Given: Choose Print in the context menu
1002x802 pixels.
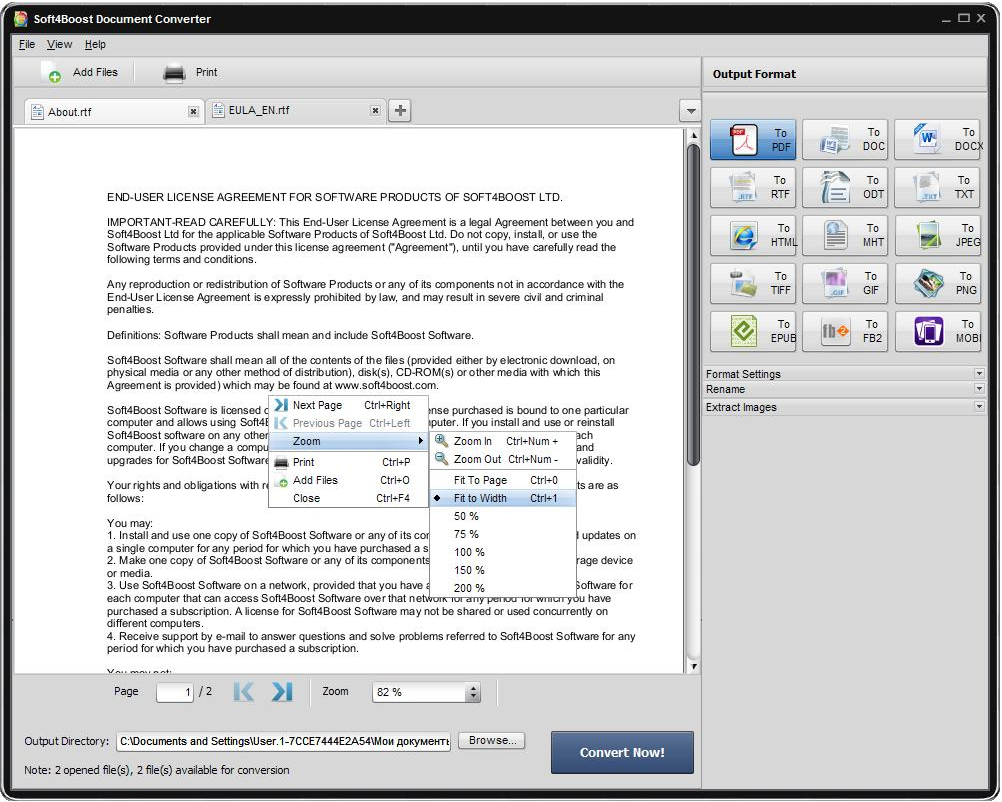Looking at the screenshot, I should click(x=348, y=462).
